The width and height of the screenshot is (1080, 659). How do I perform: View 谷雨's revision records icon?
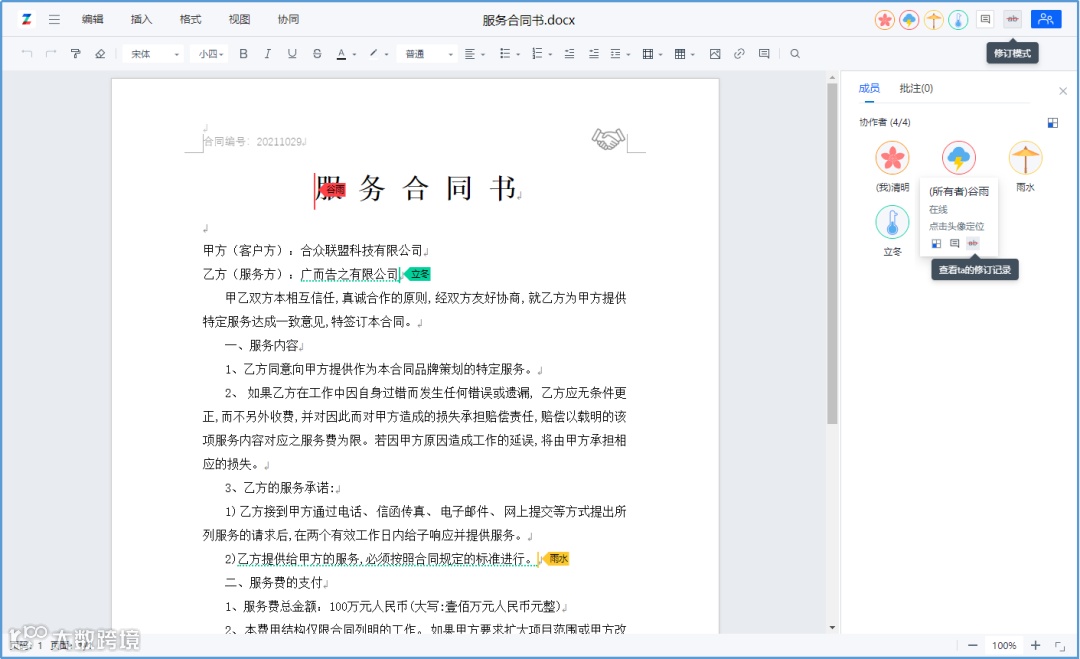973,243
